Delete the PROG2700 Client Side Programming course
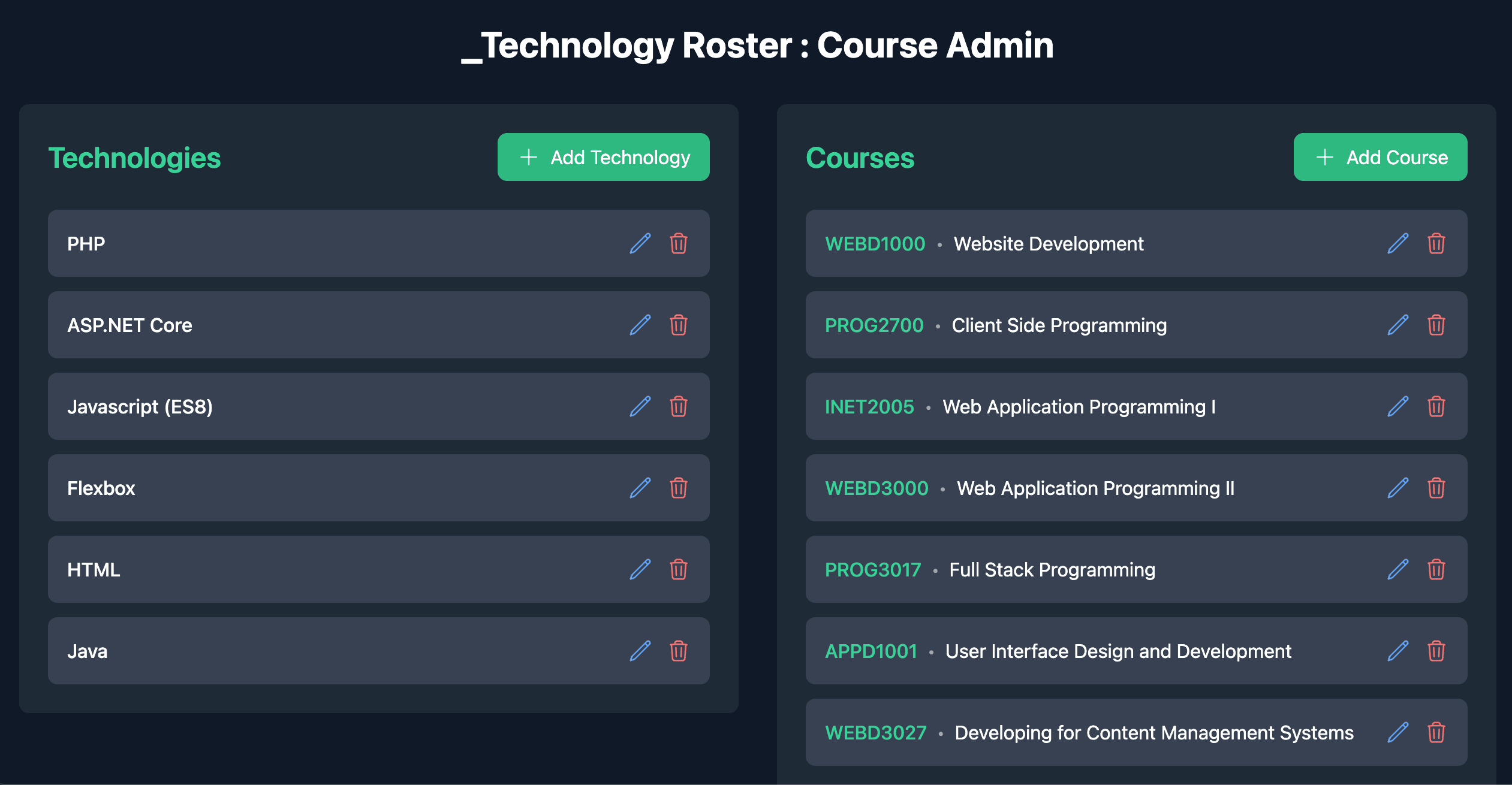 click(x=1436, y=325)
